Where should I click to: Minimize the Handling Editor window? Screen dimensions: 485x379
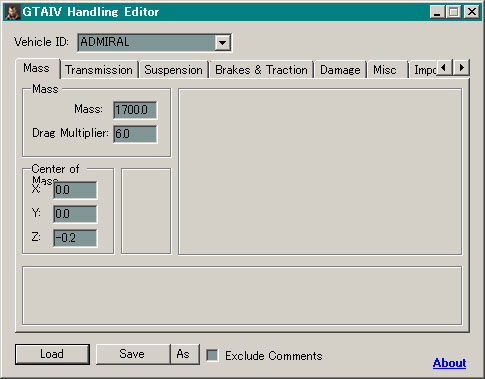pyautogui.click(x=437, y=12)
